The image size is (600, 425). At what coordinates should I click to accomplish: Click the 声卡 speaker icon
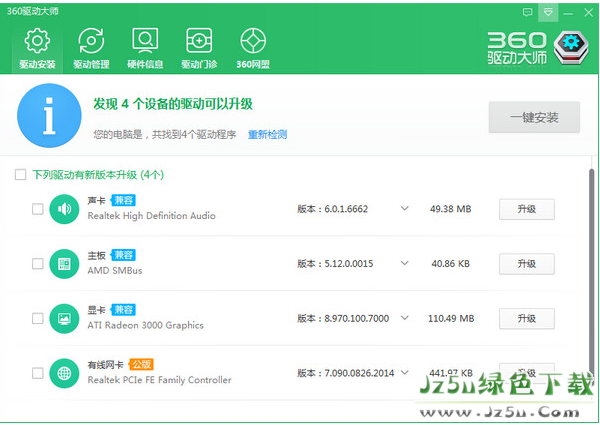click(x=64, y=209)
